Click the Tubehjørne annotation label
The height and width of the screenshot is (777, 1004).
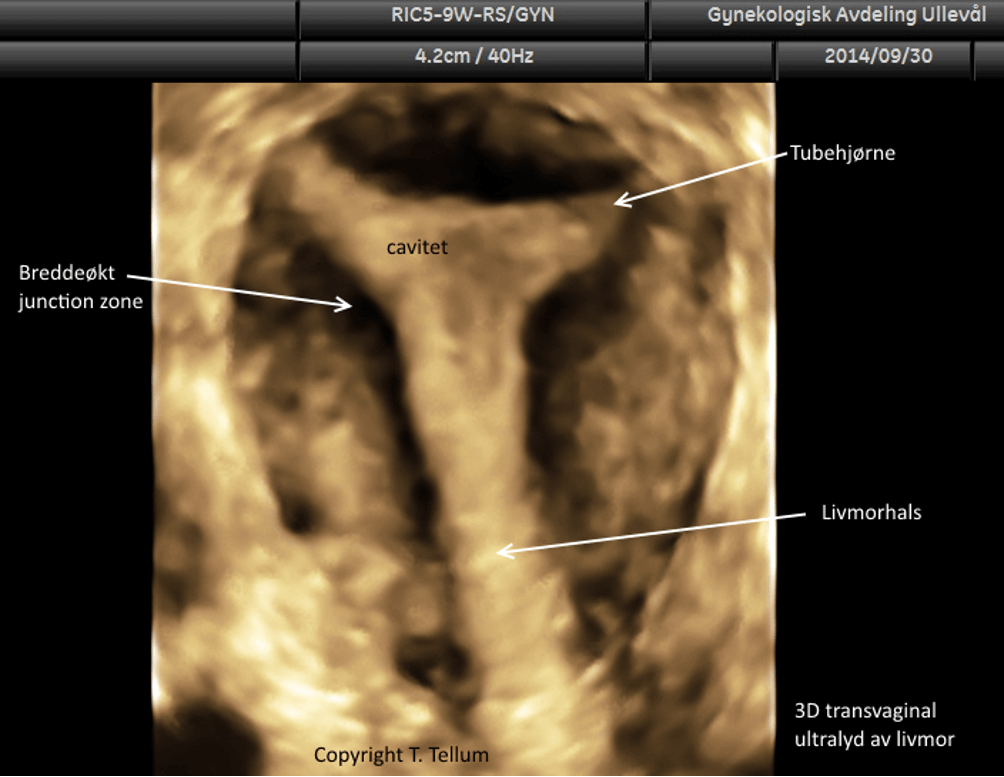click(x=842, y=153)
